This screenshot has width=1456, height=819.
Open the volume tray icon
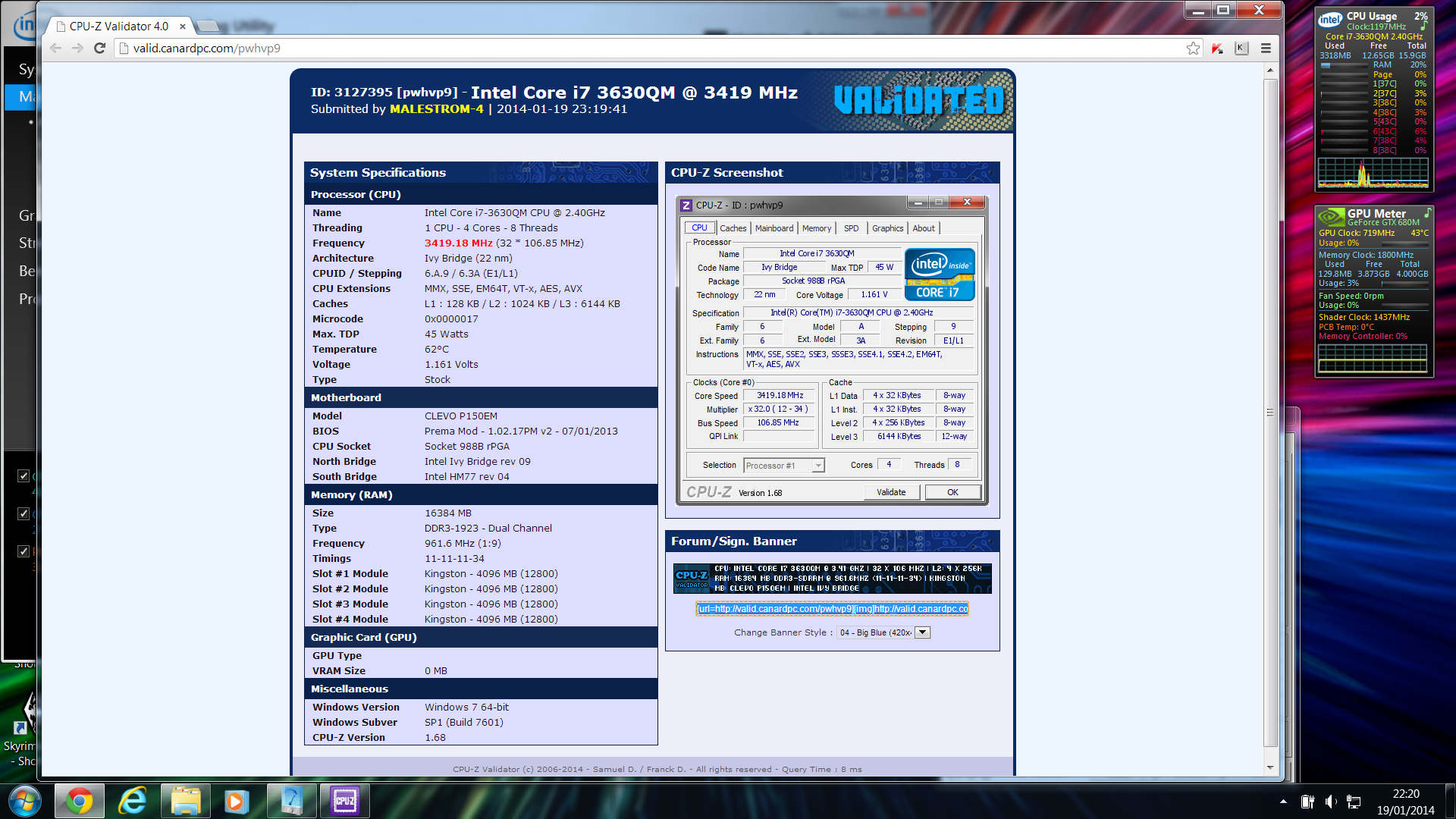pyautogui.click(x=1331, y=802)
